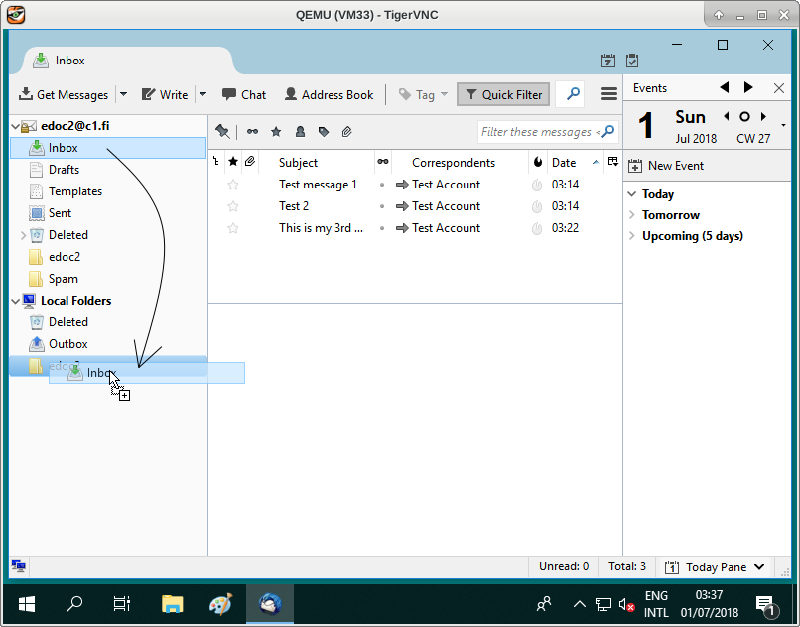Viewport: 800px width, 627px height.
Task: Click the 'Filter these messages' search box
Action: coord(540,132)
